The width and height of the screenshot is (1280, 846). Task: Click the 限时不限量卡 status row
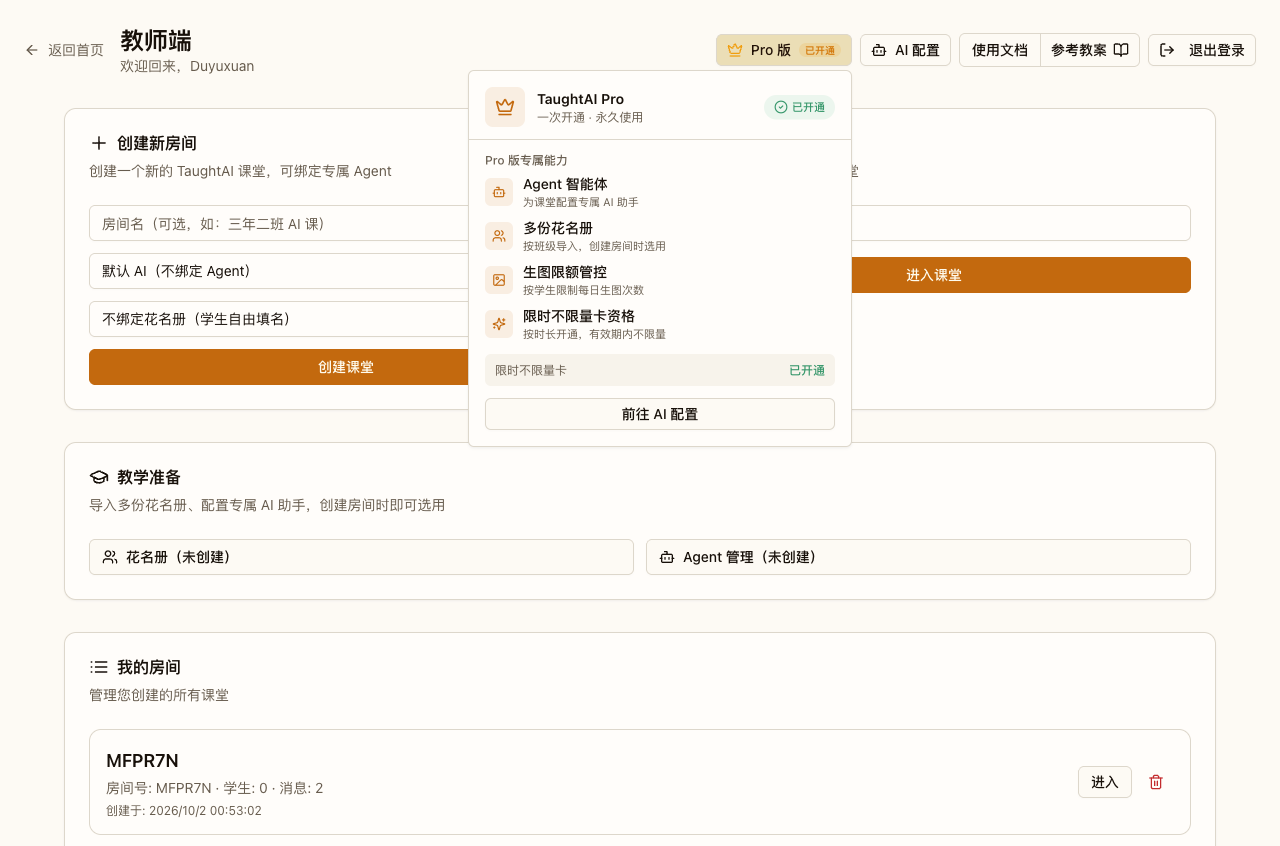pos(660,370)
